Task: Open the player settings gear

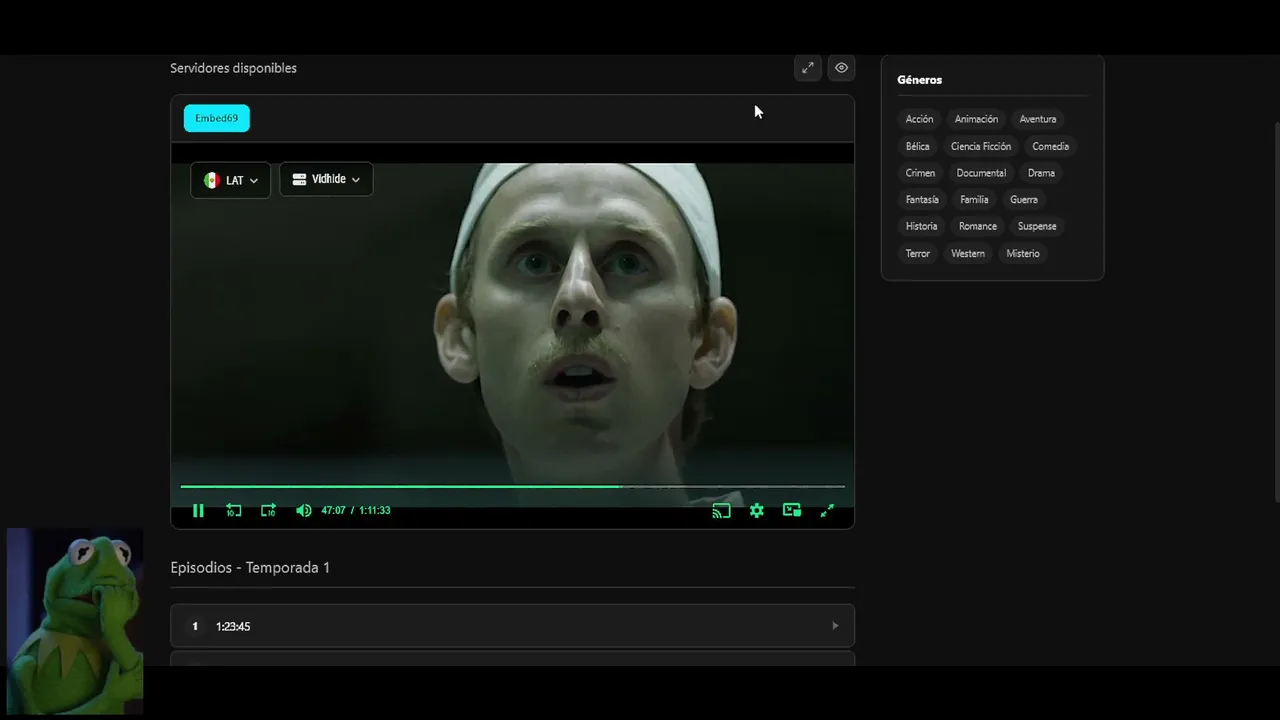Action: (x=757, y=510)
